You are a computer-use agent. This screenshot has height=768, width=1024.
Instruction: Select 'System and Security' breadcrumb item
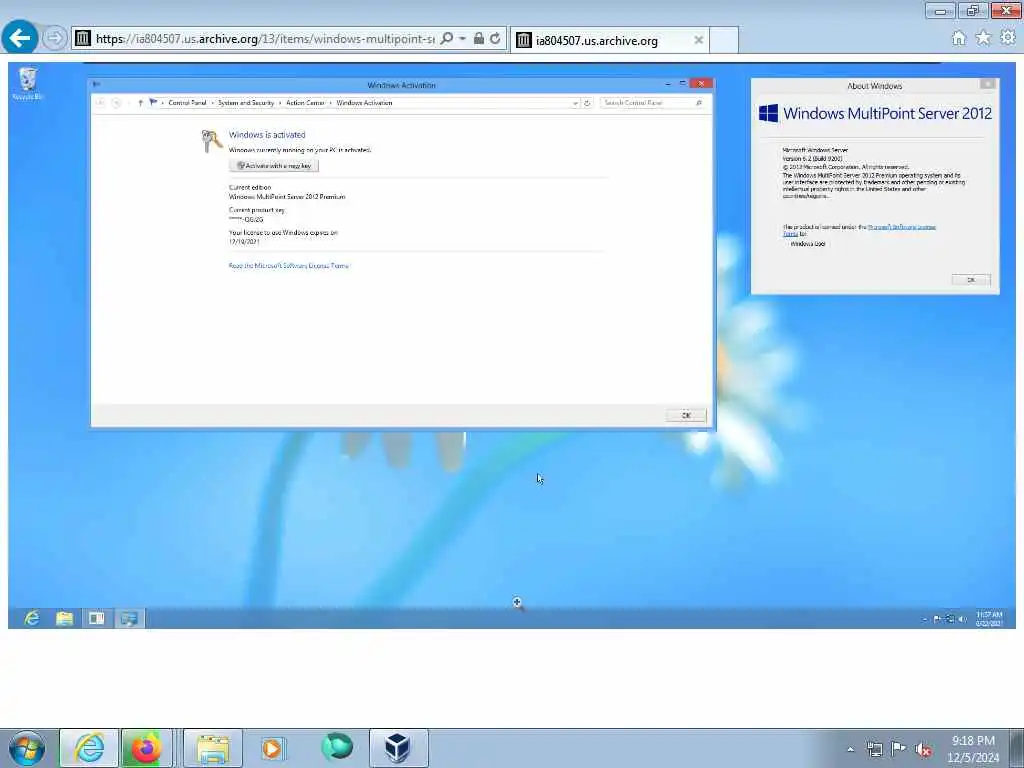246,103
